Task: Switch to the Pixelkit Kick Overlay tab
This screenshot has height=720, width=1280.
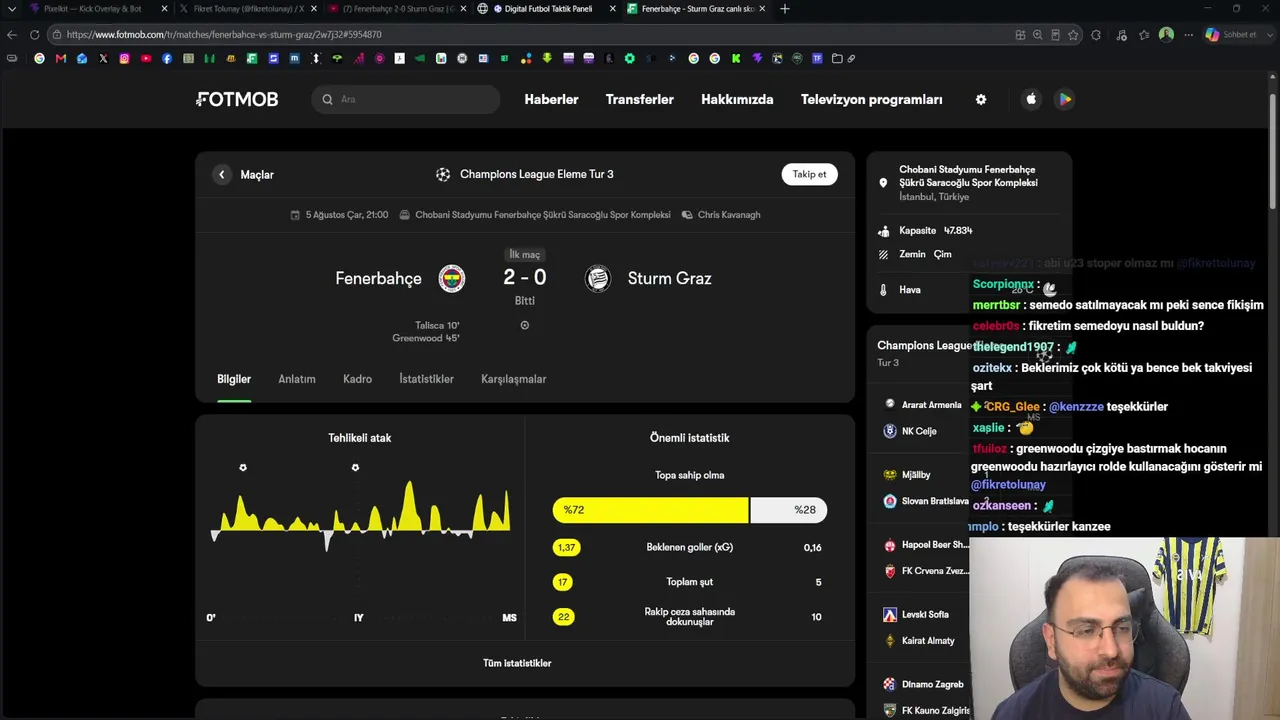Action: click(x=98, y=9)
